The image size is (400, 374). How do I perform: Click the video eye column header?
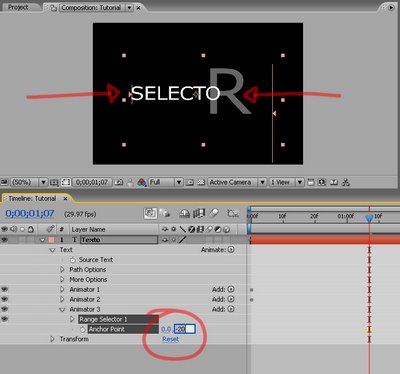tap(4, 229)
